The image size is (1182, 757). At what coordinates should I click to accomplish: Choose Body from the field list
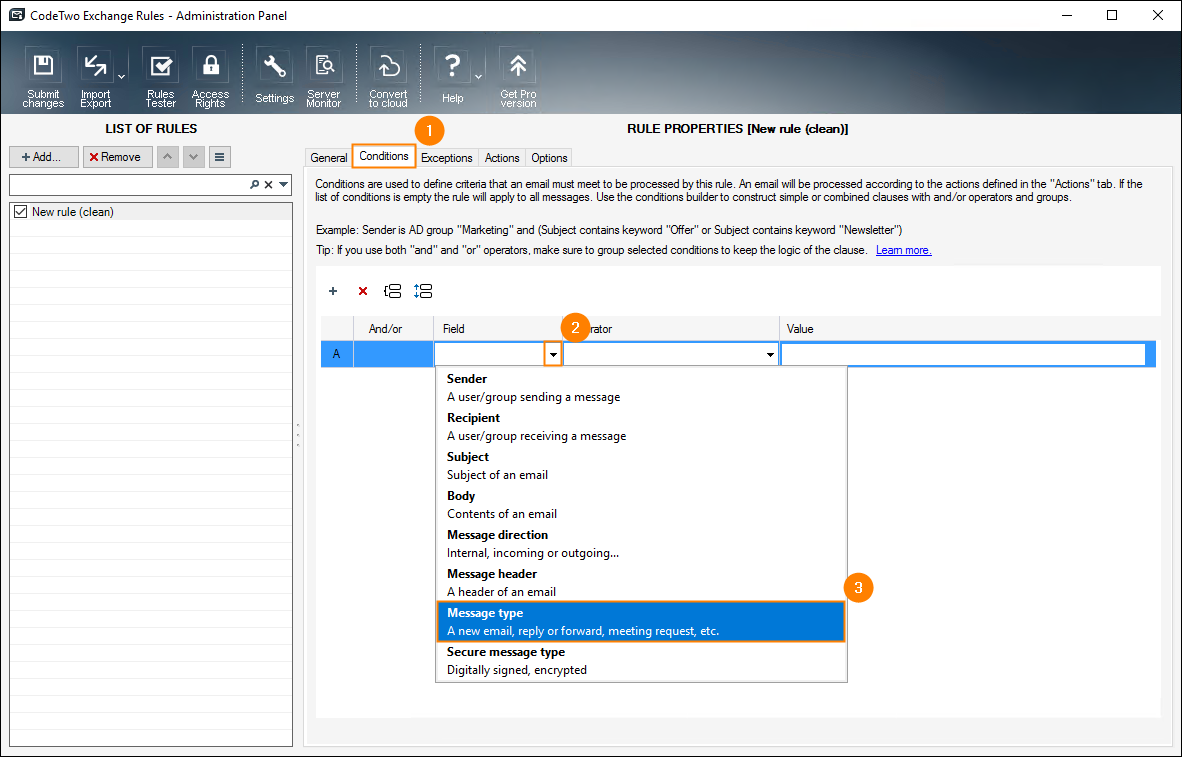[x=641, y=505]
